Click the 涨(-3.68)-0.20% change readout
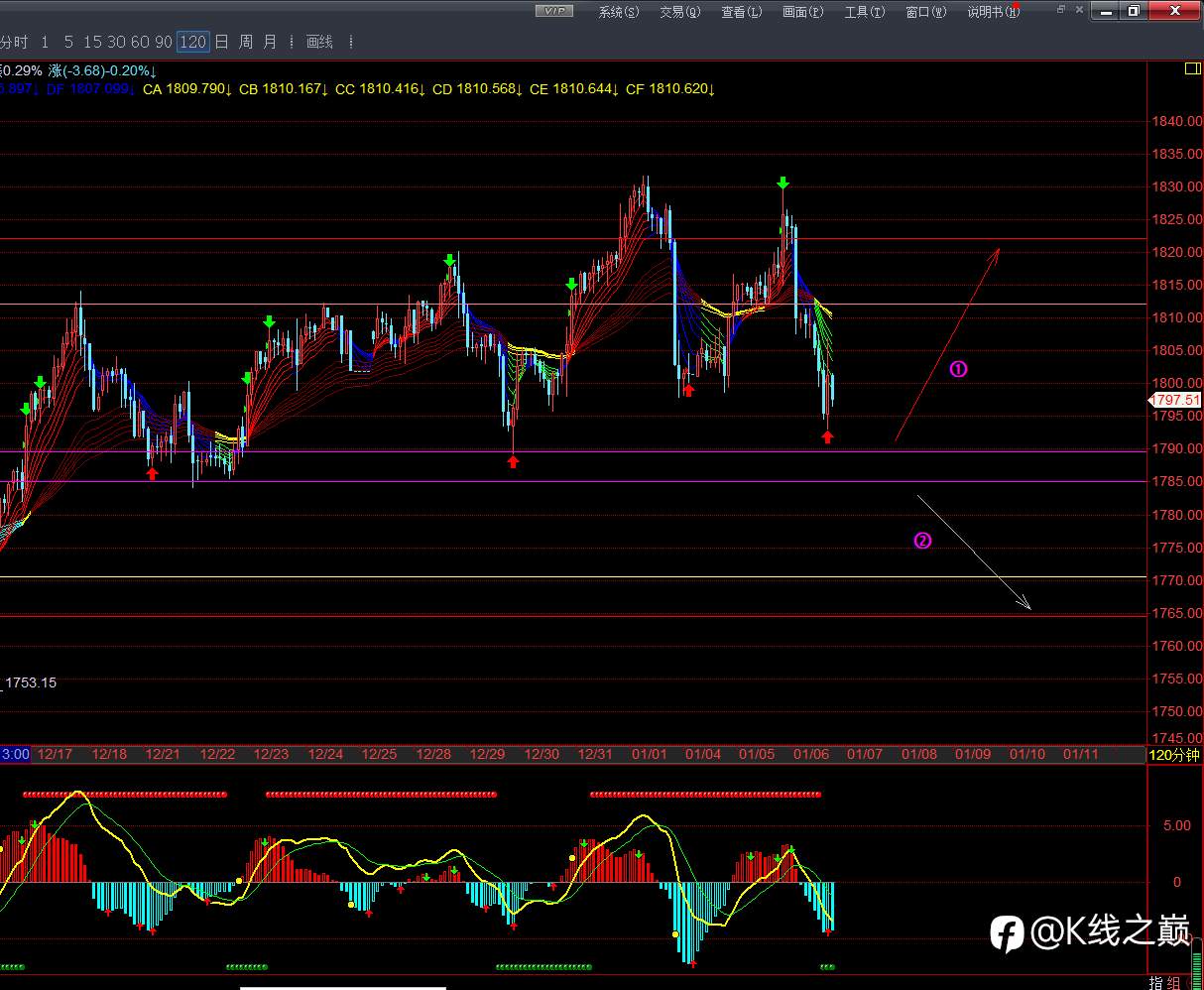This screenshot has width=1204, height=990. click(x=103, y=70)
